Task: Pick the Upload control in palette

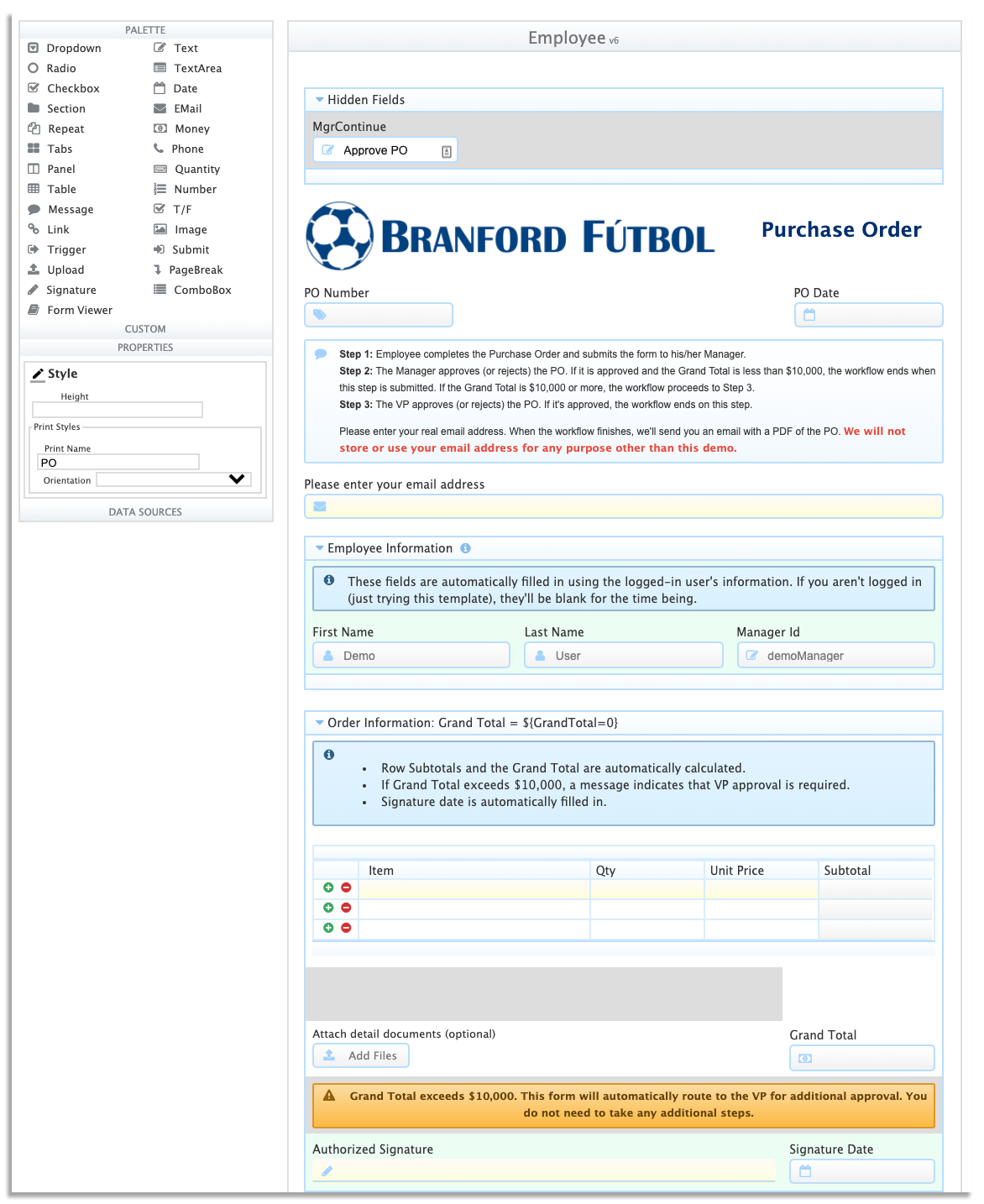Action: click(x=55, y=270)
